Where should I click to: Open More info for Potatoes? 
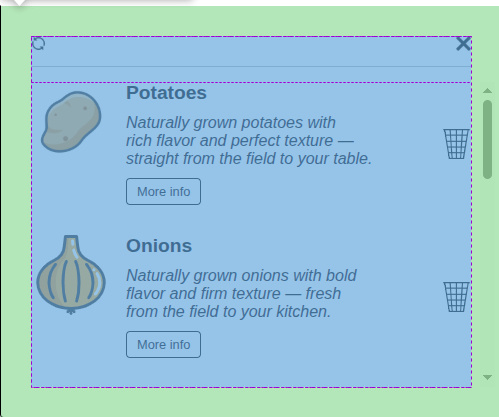[x=163, y=191]
